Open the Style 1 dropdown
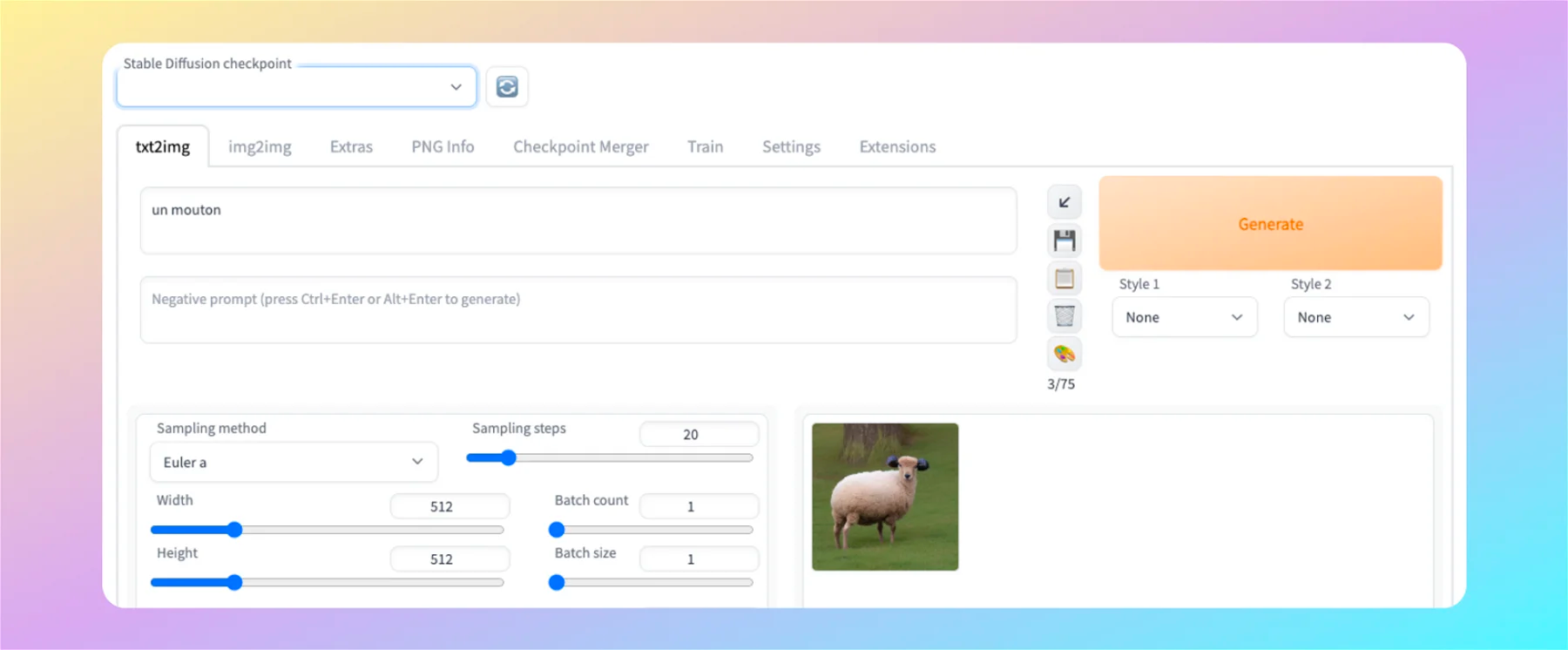Screen dimensions: 1568x650 click(x=1185, y=317)
